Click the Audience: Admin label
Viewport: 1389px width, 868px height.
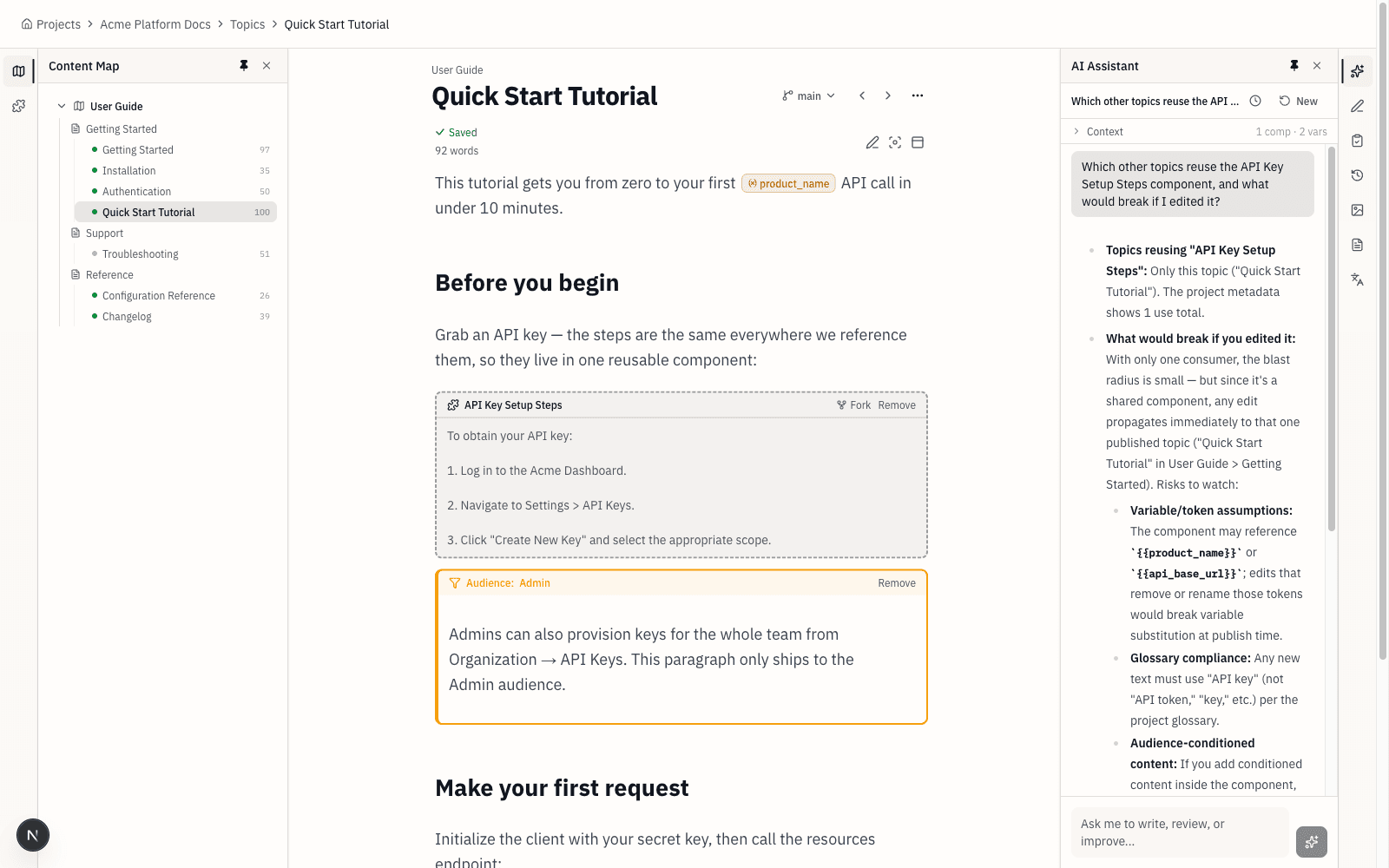tap(508, 583)
